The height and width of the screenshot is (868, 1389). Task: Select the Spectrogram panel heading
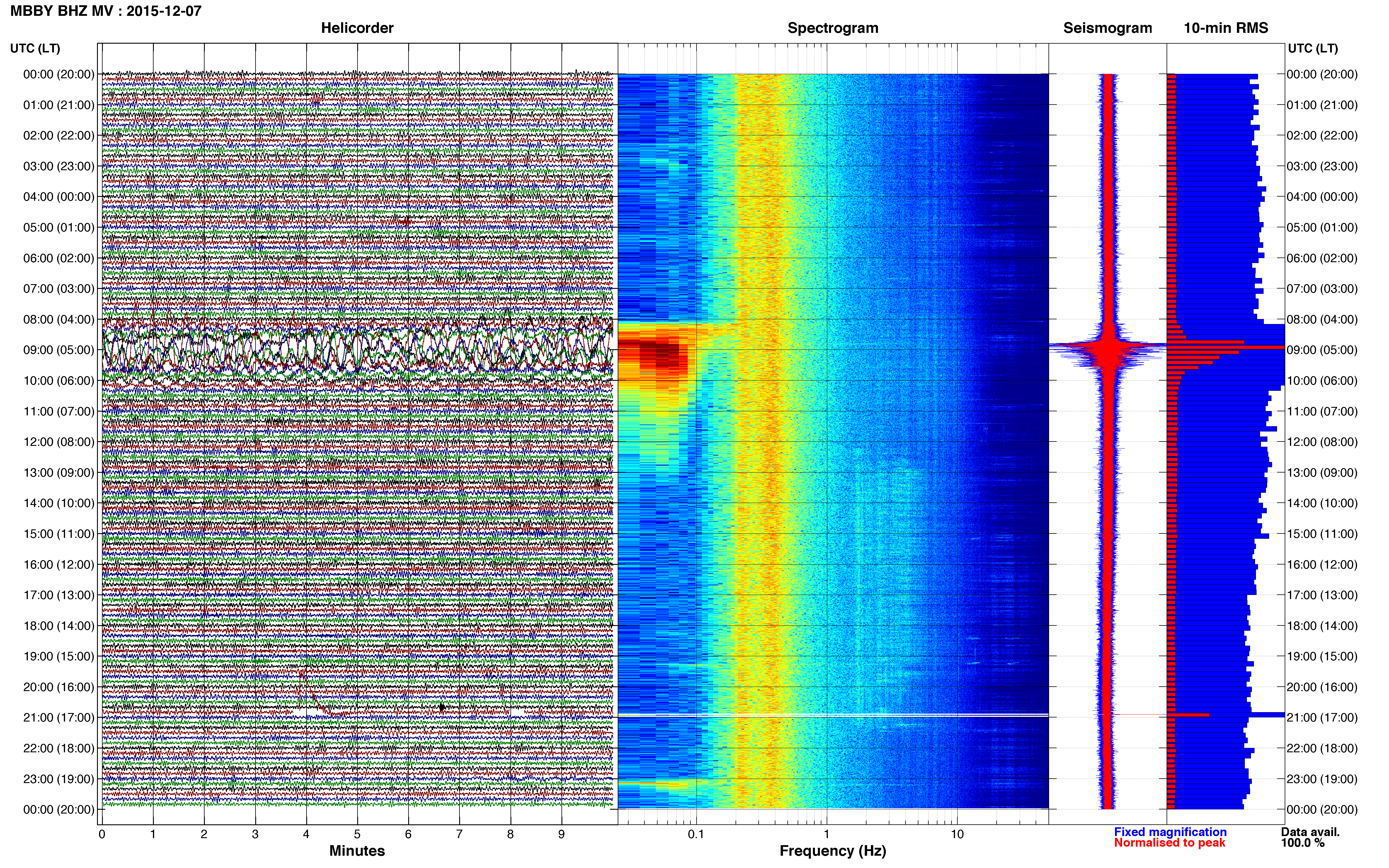[x=833, y=28]
